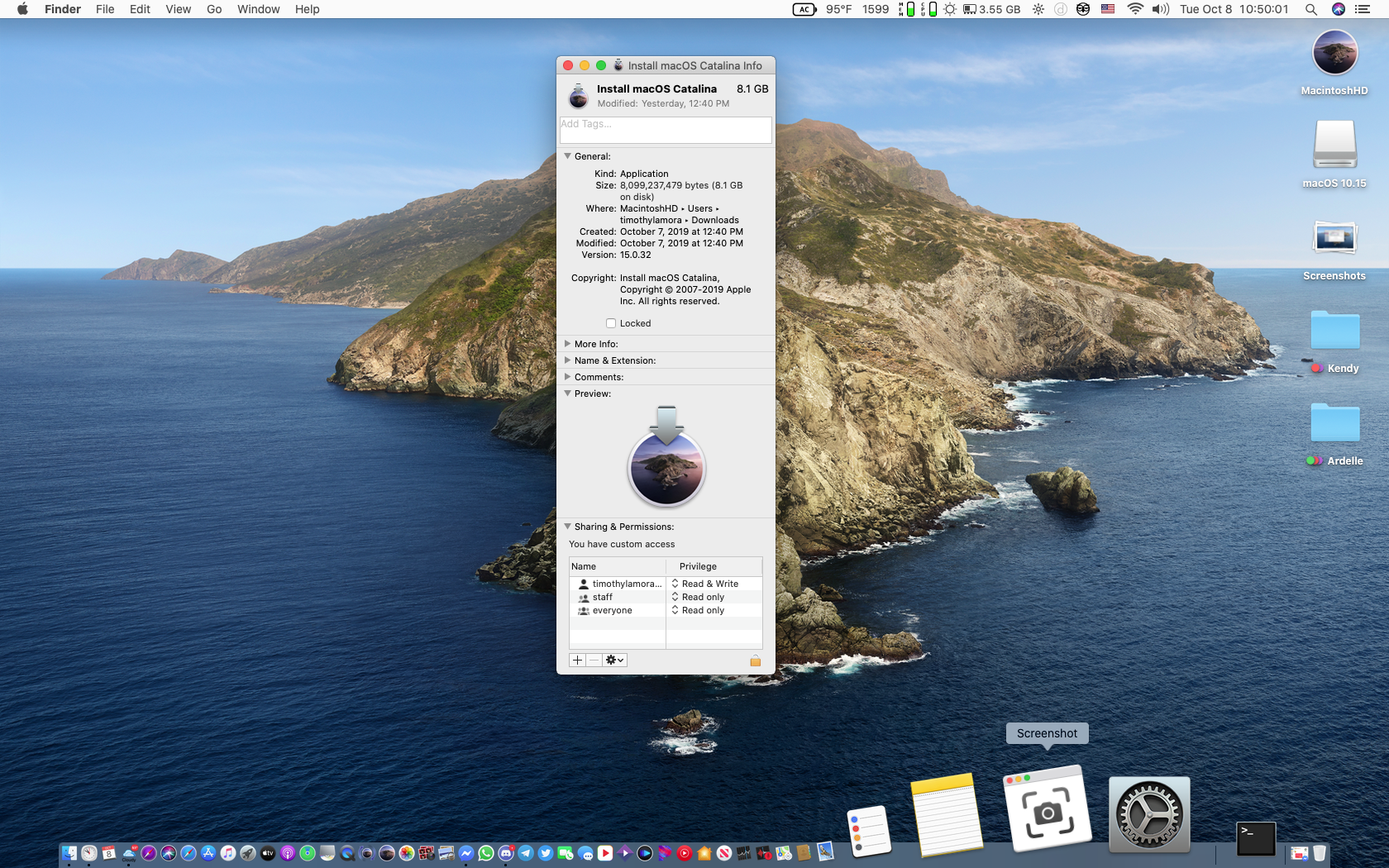This screenshot has width=1389, height=868.
Task: Open Siri from the Dock
Action: click(169, 853)
